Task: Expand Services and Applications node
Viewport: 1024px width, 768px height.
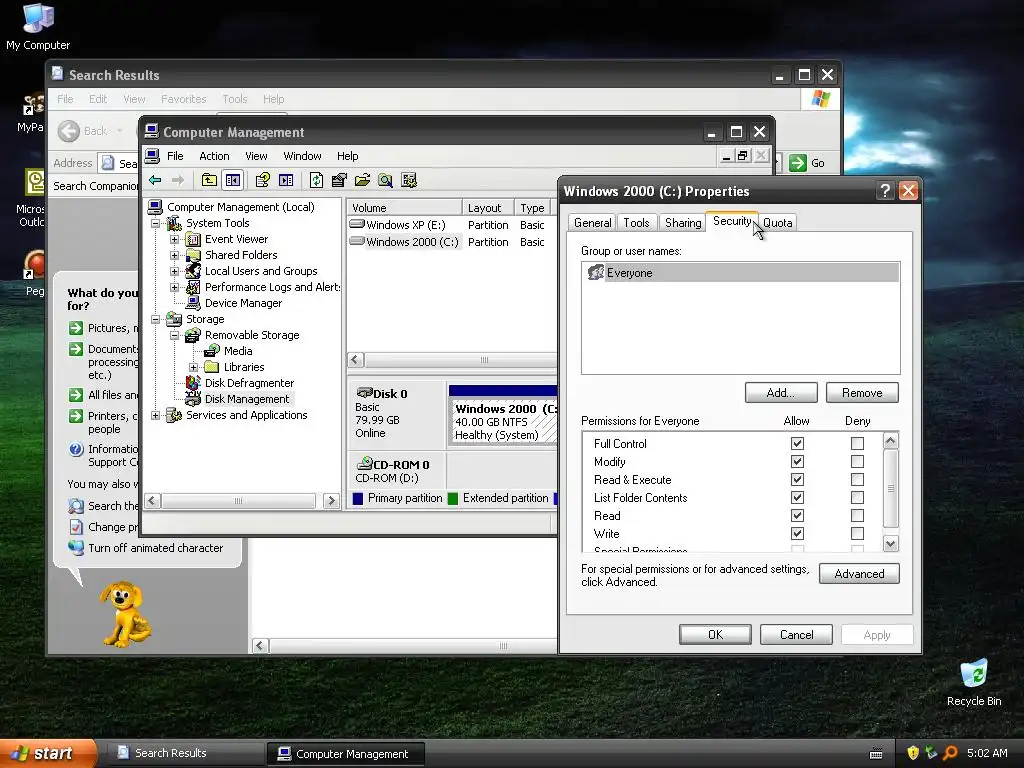Action: [155, 415]
